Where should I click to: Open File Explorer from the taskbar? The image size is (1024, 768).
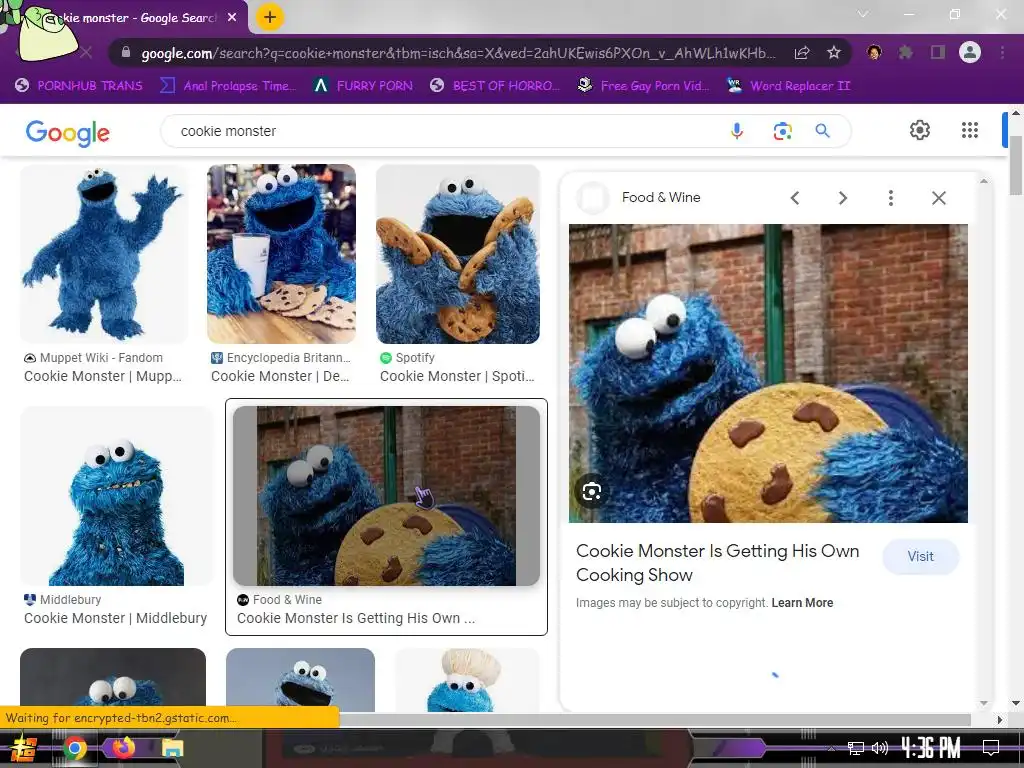coord(172,748)
